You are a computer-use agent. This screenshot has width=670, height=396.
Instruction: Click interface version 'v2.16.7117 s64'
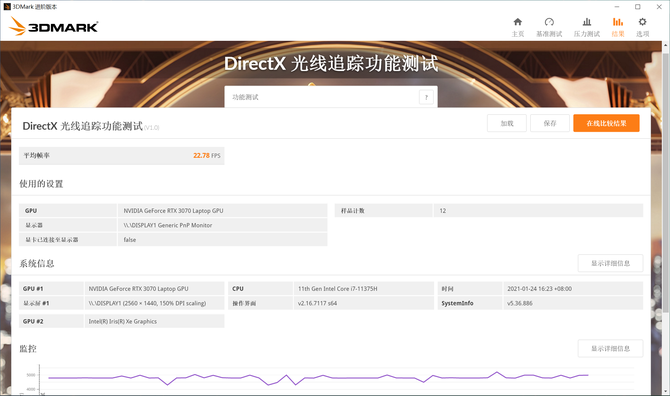click(364, 303)
